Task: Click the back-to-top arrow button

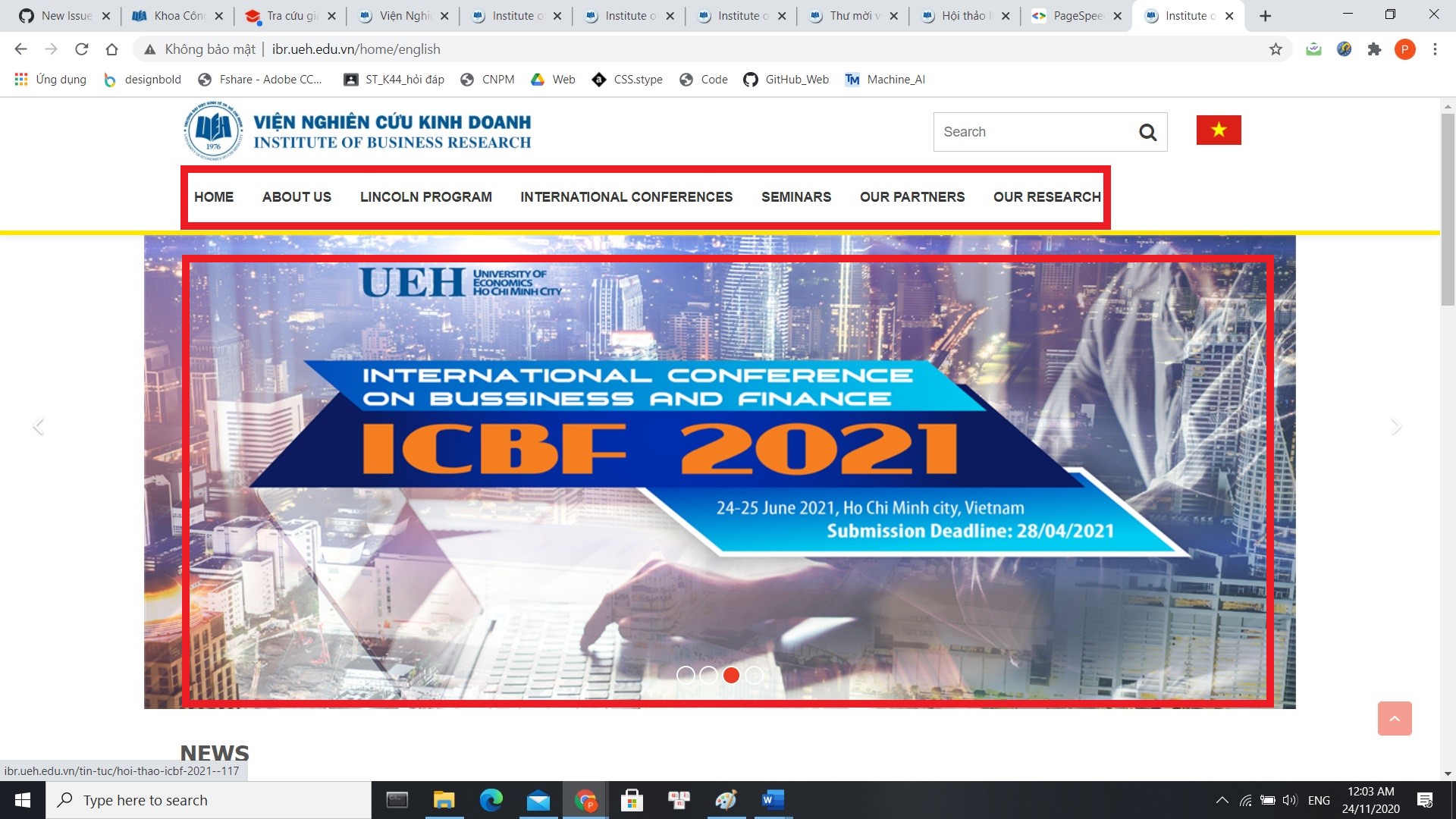Action: pyautogui.click(x=1395, y=718)
